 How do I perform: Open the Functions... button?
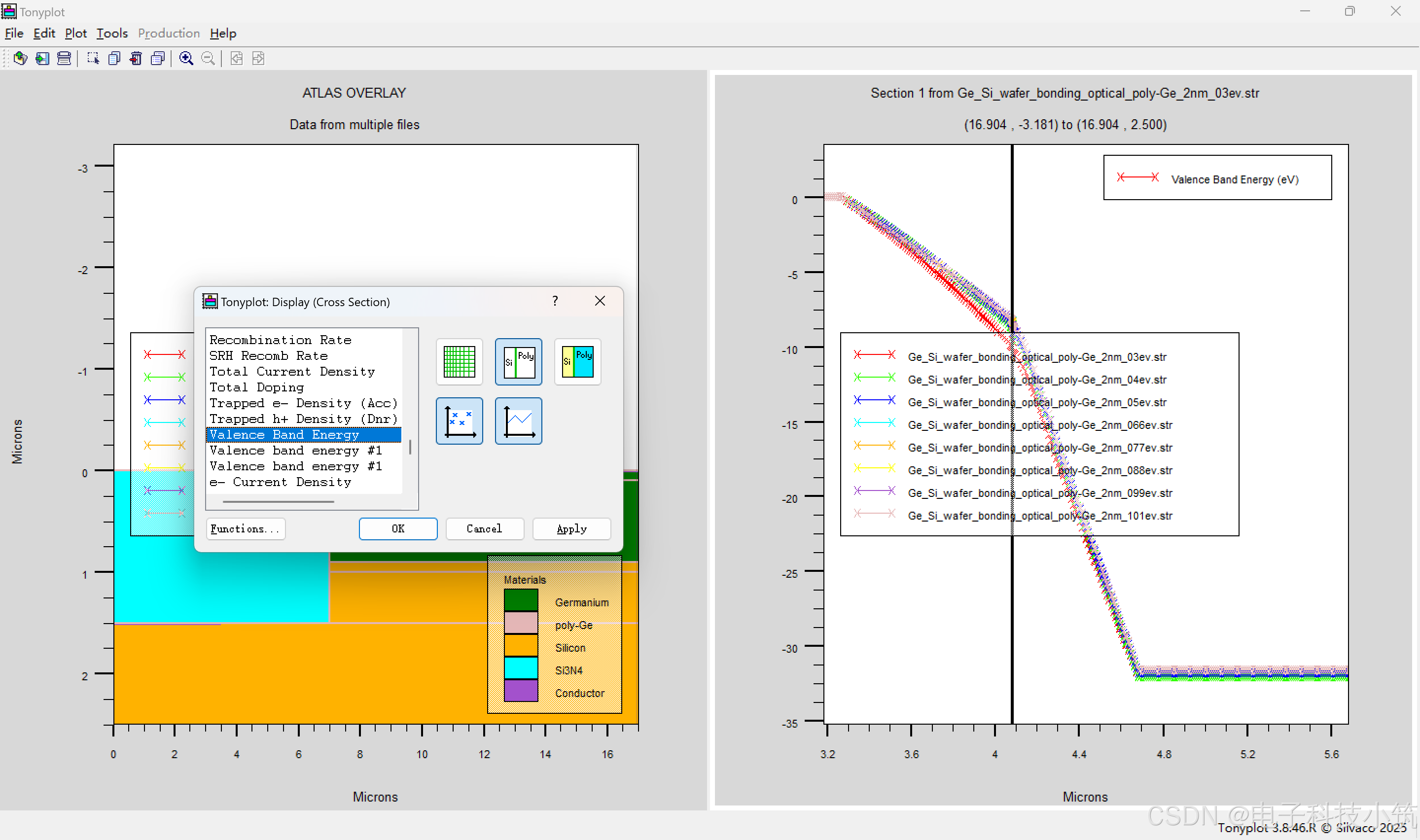point(245,528)
